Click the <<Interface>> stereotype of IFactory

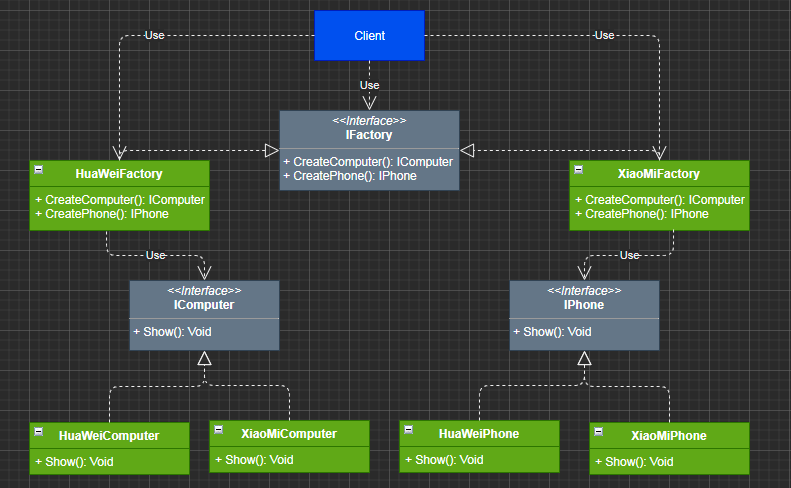point(369,121)
